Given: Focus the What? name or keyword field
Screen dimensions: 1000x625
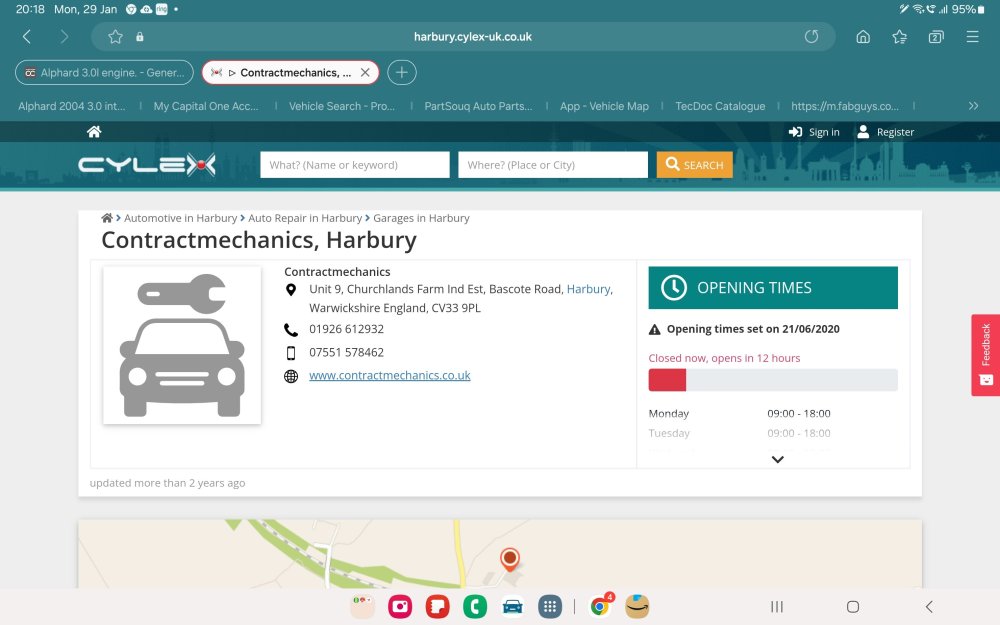Looking at the screenshot, I should click(355, 165).
